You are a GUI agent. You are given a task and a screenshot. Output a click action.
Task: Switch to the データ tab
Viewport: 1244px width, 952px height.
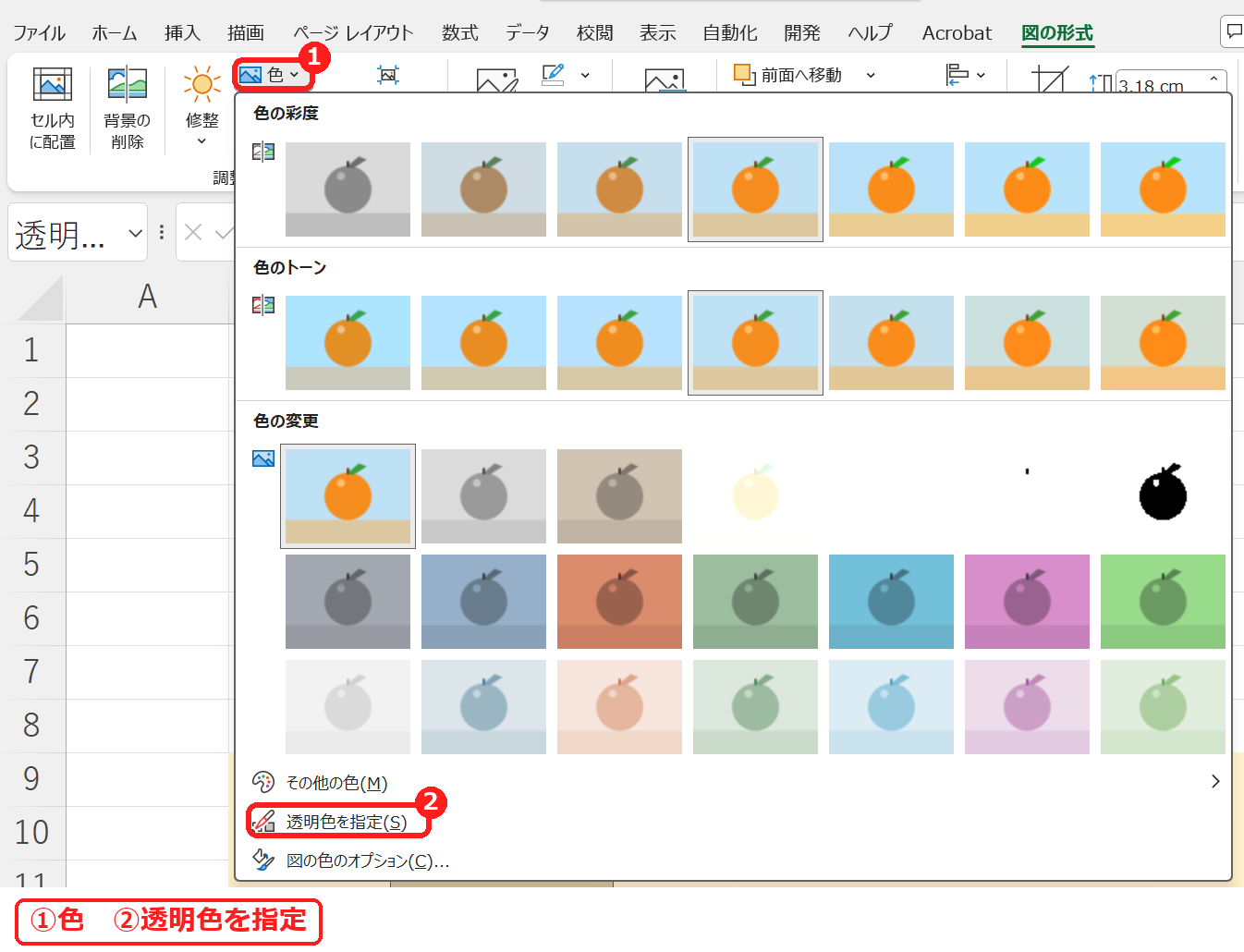tap(527, 32)
